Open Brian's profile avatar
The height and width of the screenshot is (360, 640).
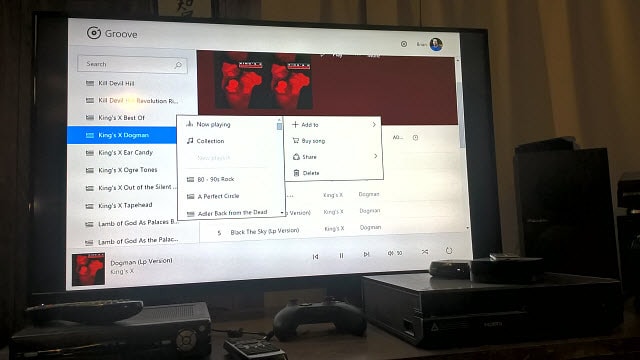(x=436, y=44)
